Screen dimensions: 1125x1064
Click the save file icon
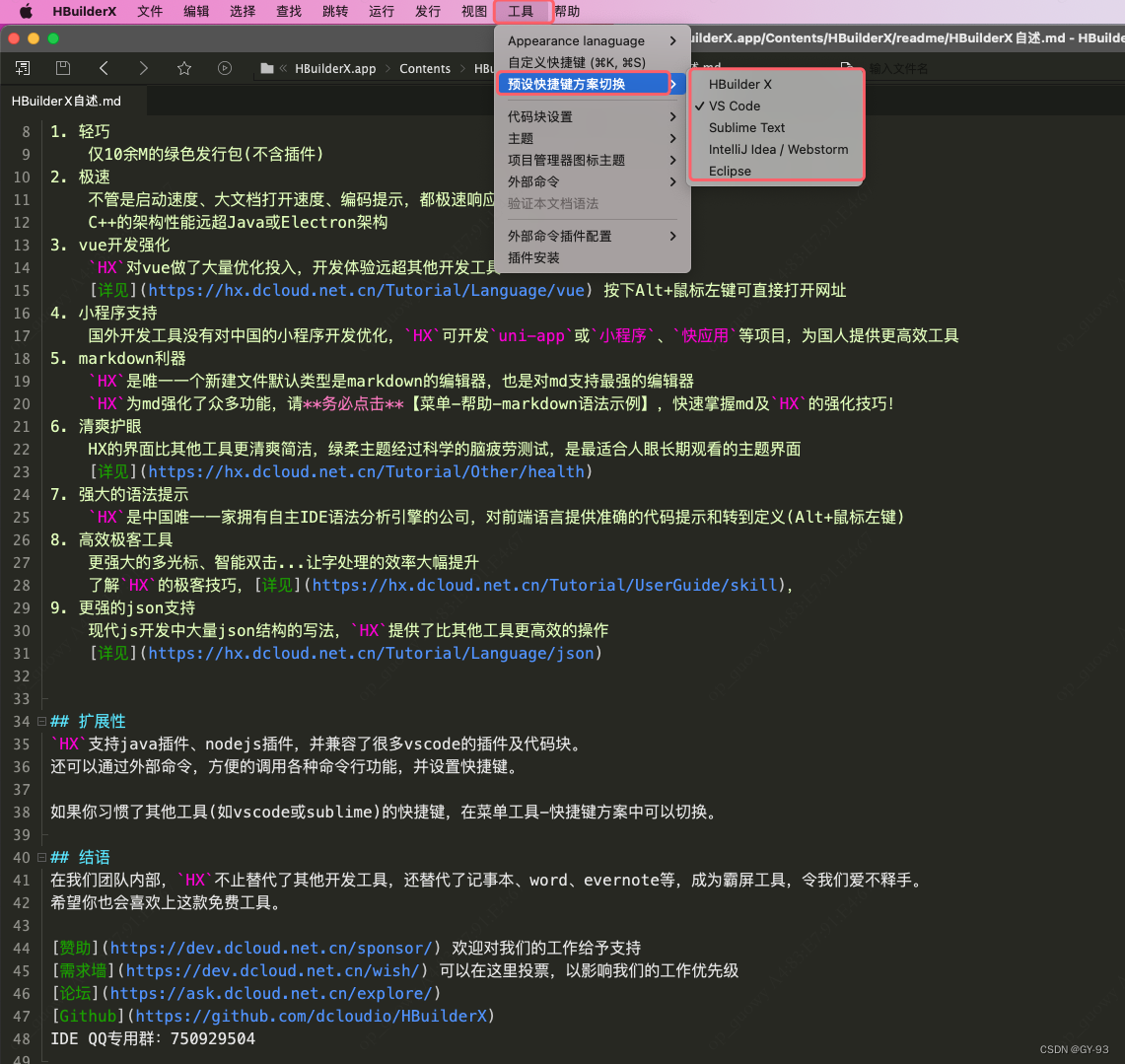click(63, 68)
